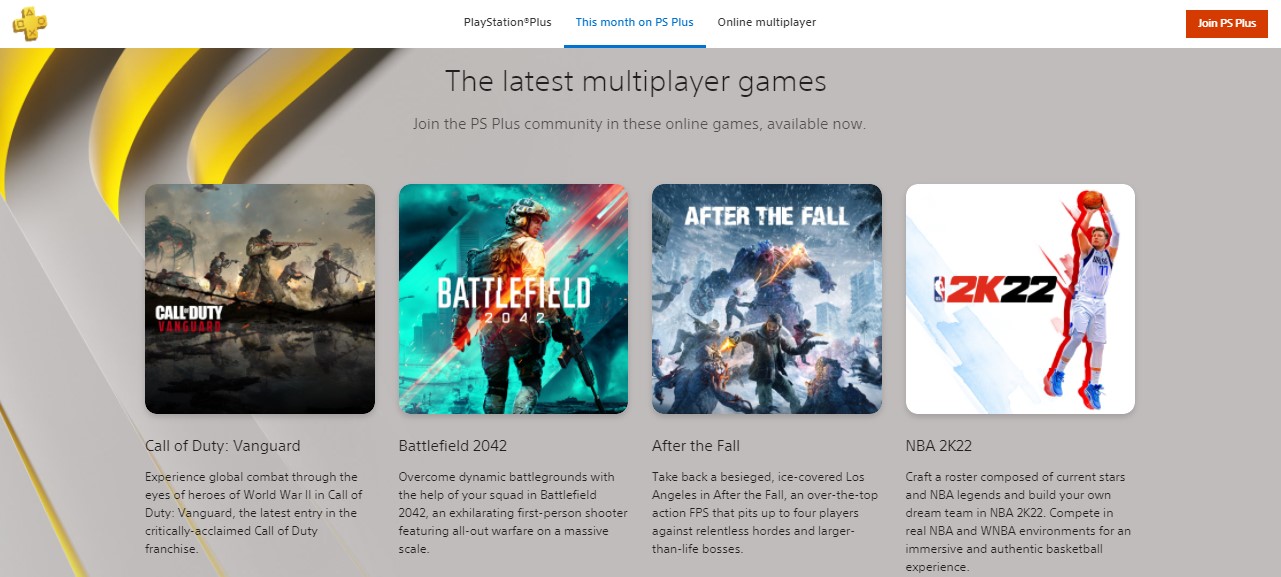Screen dimensions: 1281x577
Task: Select This month on PS Plus tab
Action: 634,22
